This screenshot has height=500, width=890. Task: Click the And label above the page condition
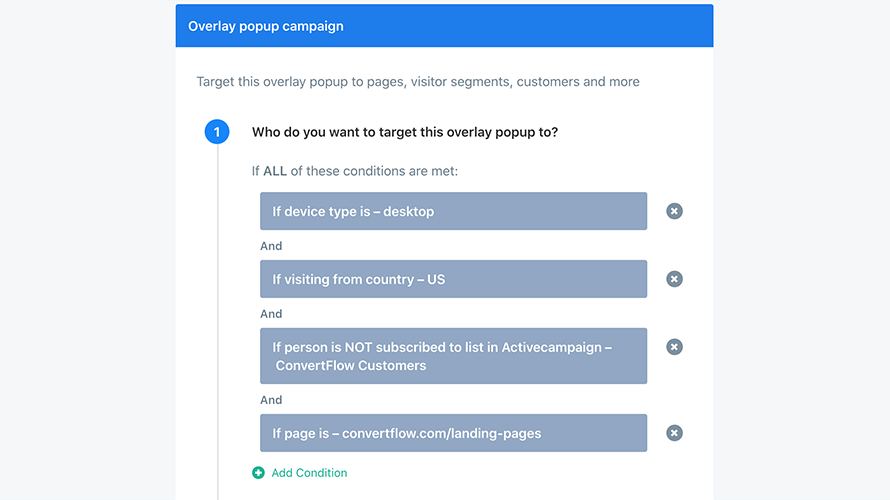coord(271,400)
